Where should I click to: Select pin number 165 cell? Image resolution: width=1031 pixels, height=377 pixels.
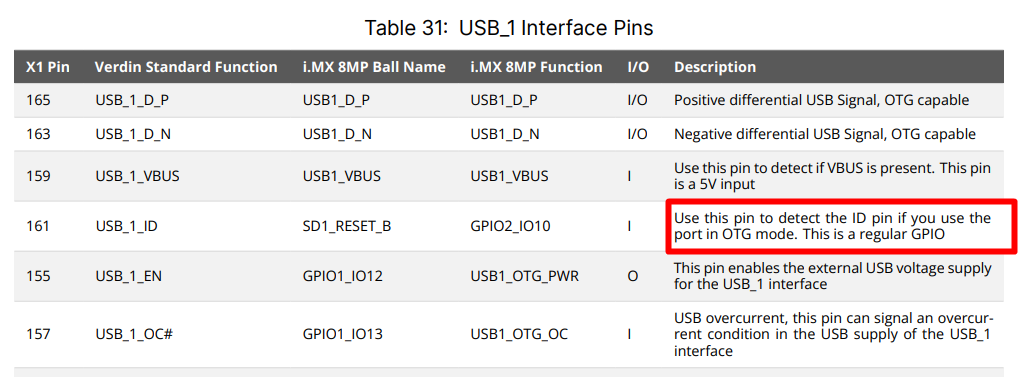(x=38, y=101)
